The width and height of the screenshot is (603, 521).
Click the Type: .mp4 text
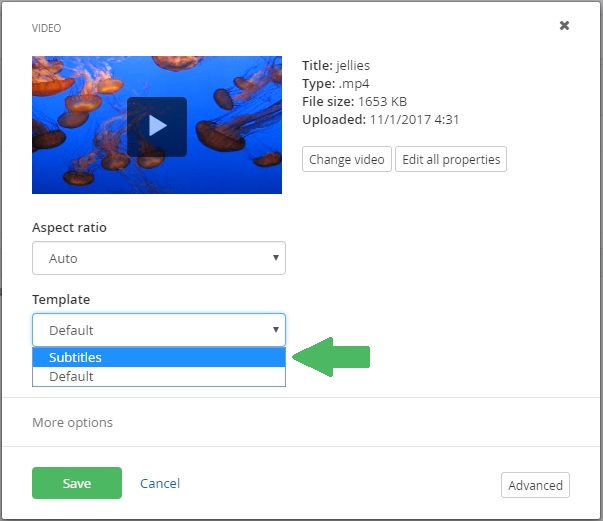click(336, 83)
